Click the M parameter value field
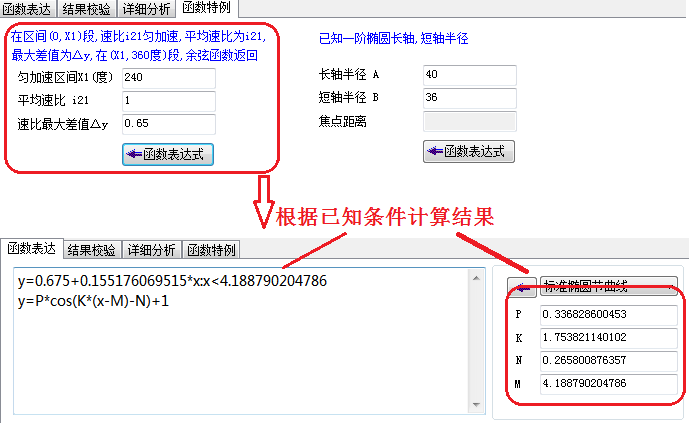The image size is (697, 423). coord(608,383)
